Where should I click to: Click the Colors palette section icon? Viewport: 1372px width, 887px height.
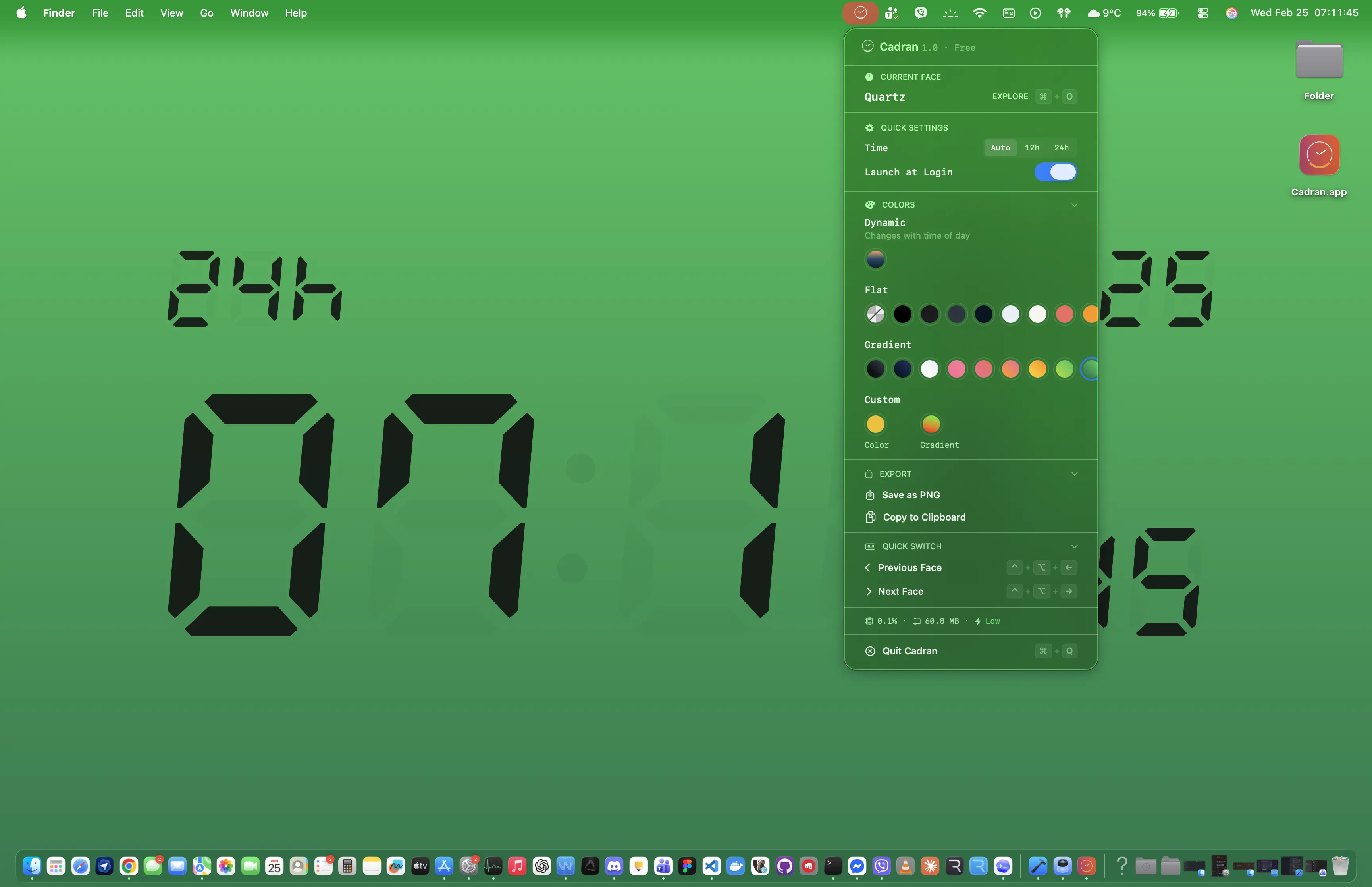click(869, 204)
